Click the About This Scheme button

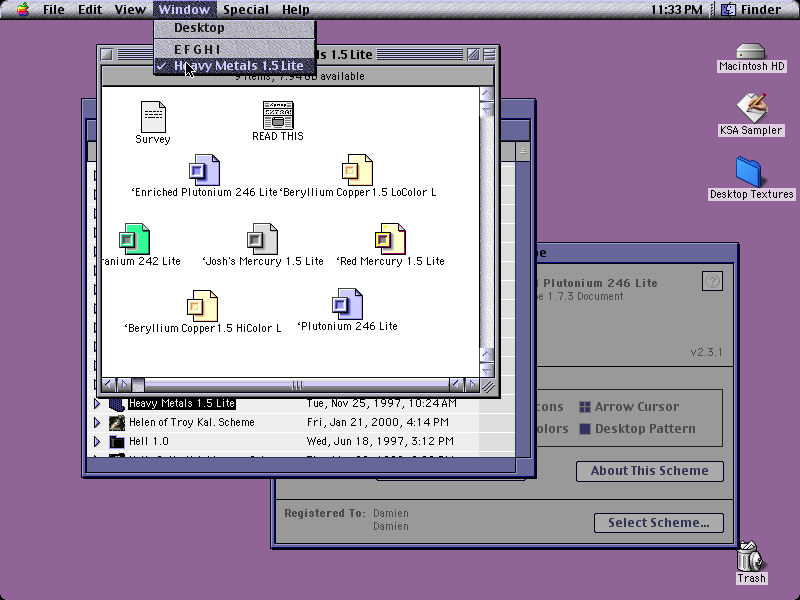(x=649, y=471)
